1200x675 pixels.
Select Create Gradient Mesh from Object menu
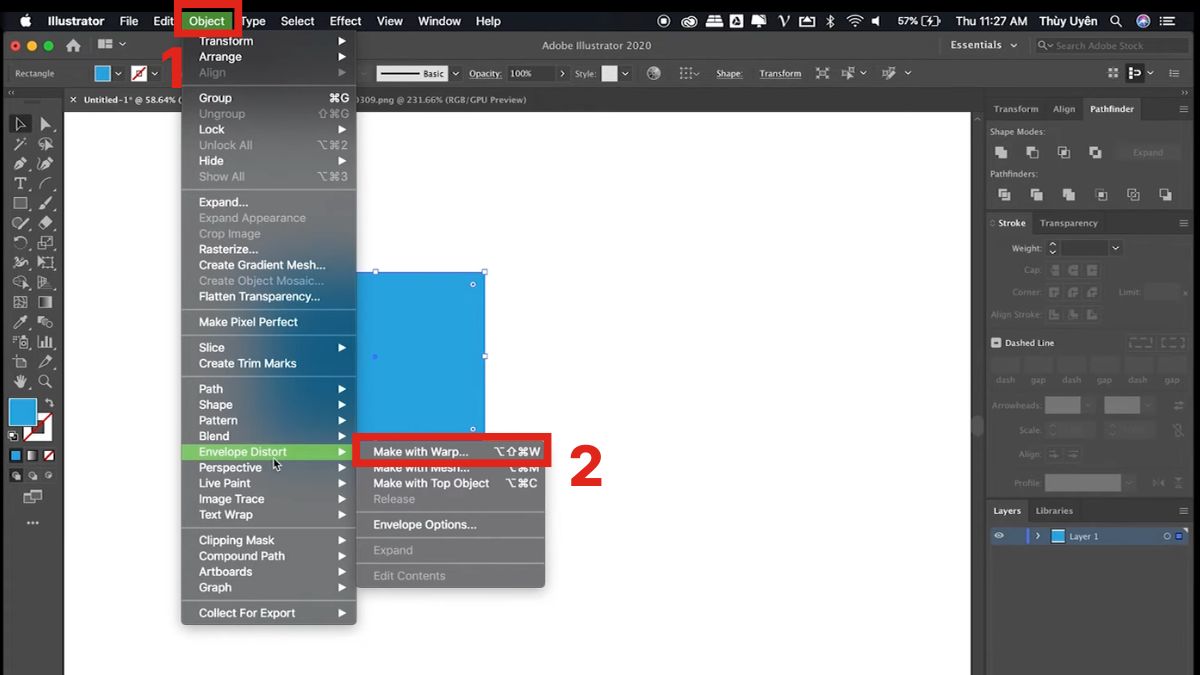point(269,265)
